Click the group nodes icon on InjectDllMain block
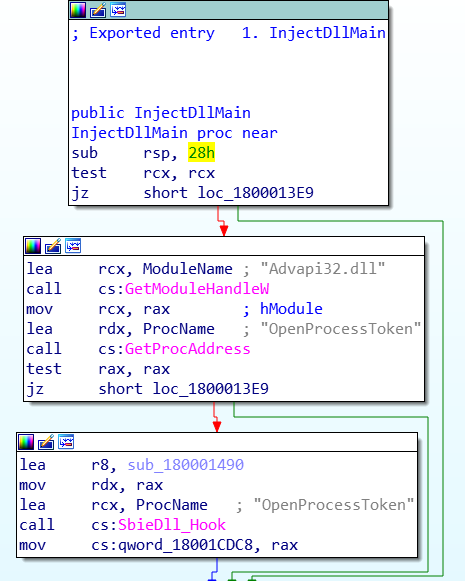 click(x=118, y=10)
